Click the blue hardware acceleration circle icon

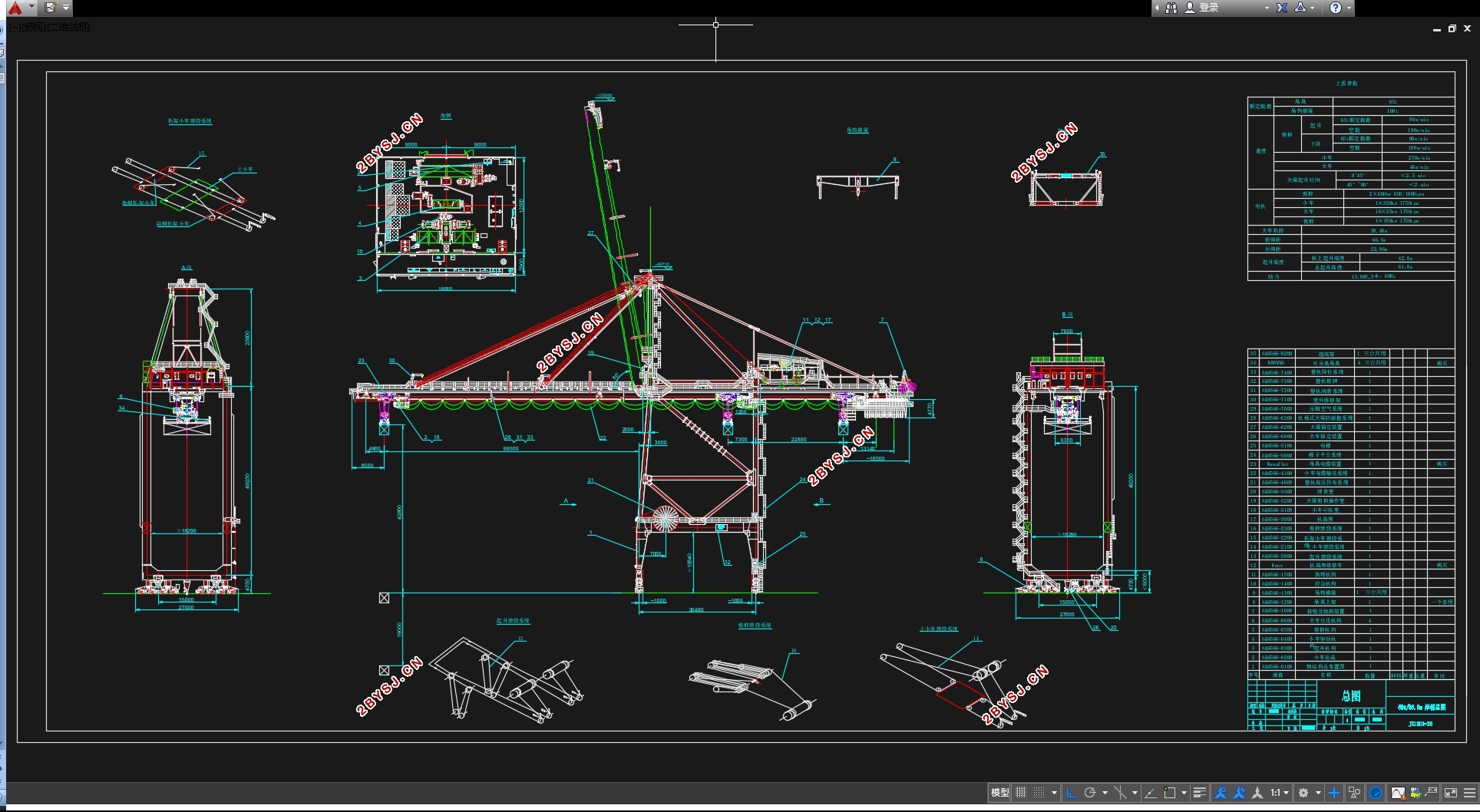click(1376, 793)
